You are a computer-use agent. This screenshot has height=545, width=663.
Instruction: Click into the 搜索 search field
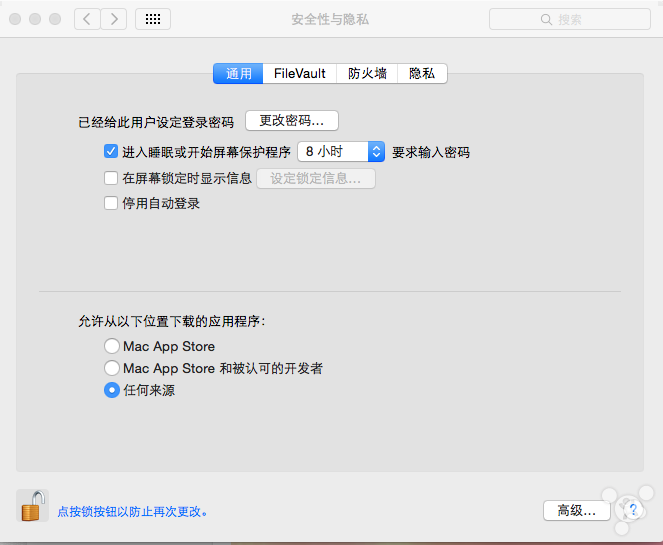[570, 19]
